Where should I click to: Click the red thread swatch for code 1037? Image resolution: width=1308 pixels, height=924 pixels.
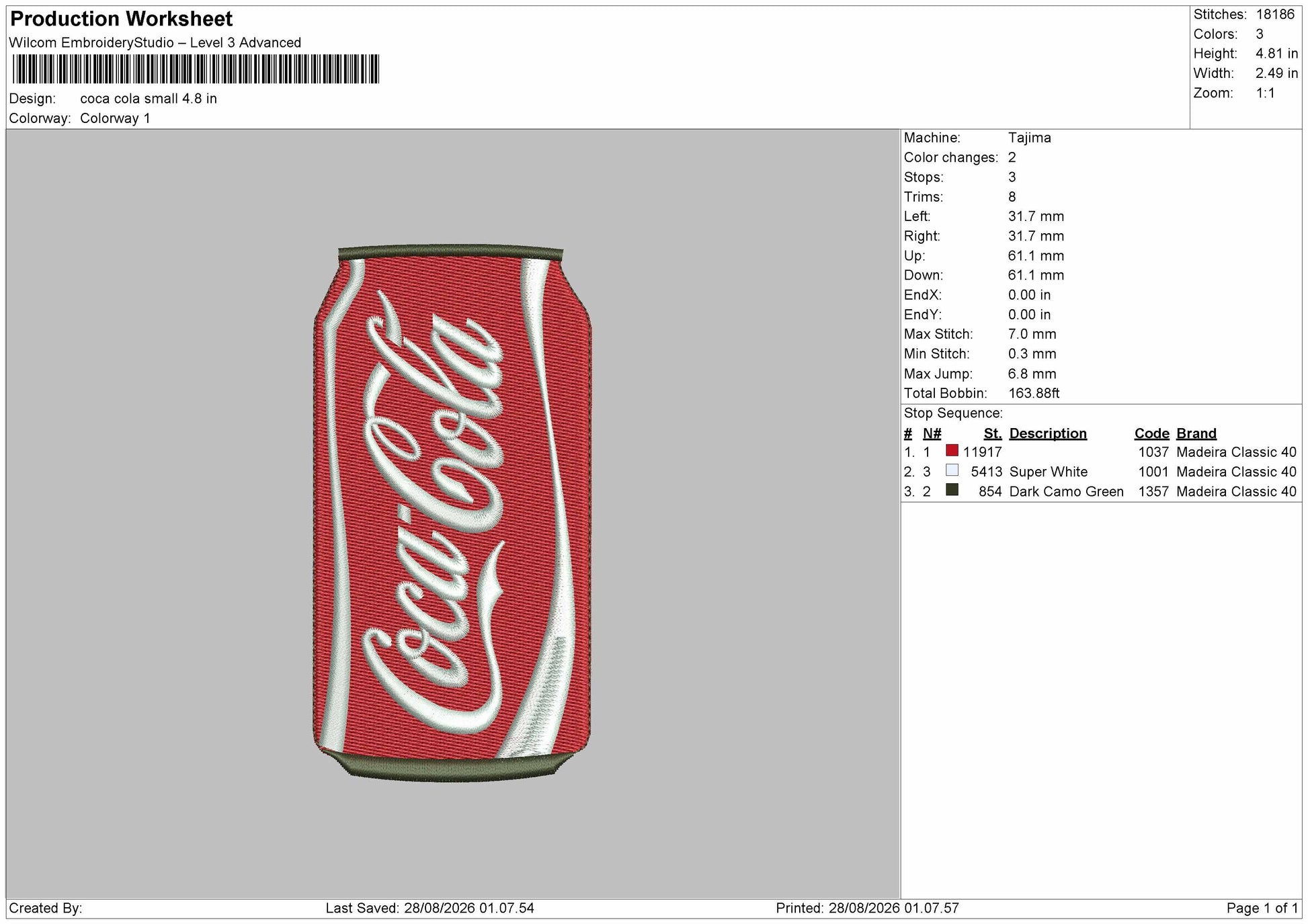952,450
